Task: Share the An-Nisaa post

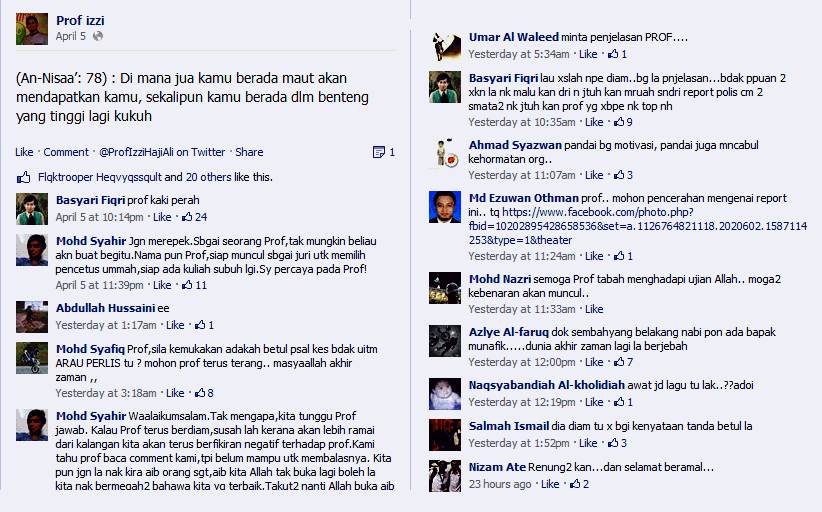Action: coord(249,152)
